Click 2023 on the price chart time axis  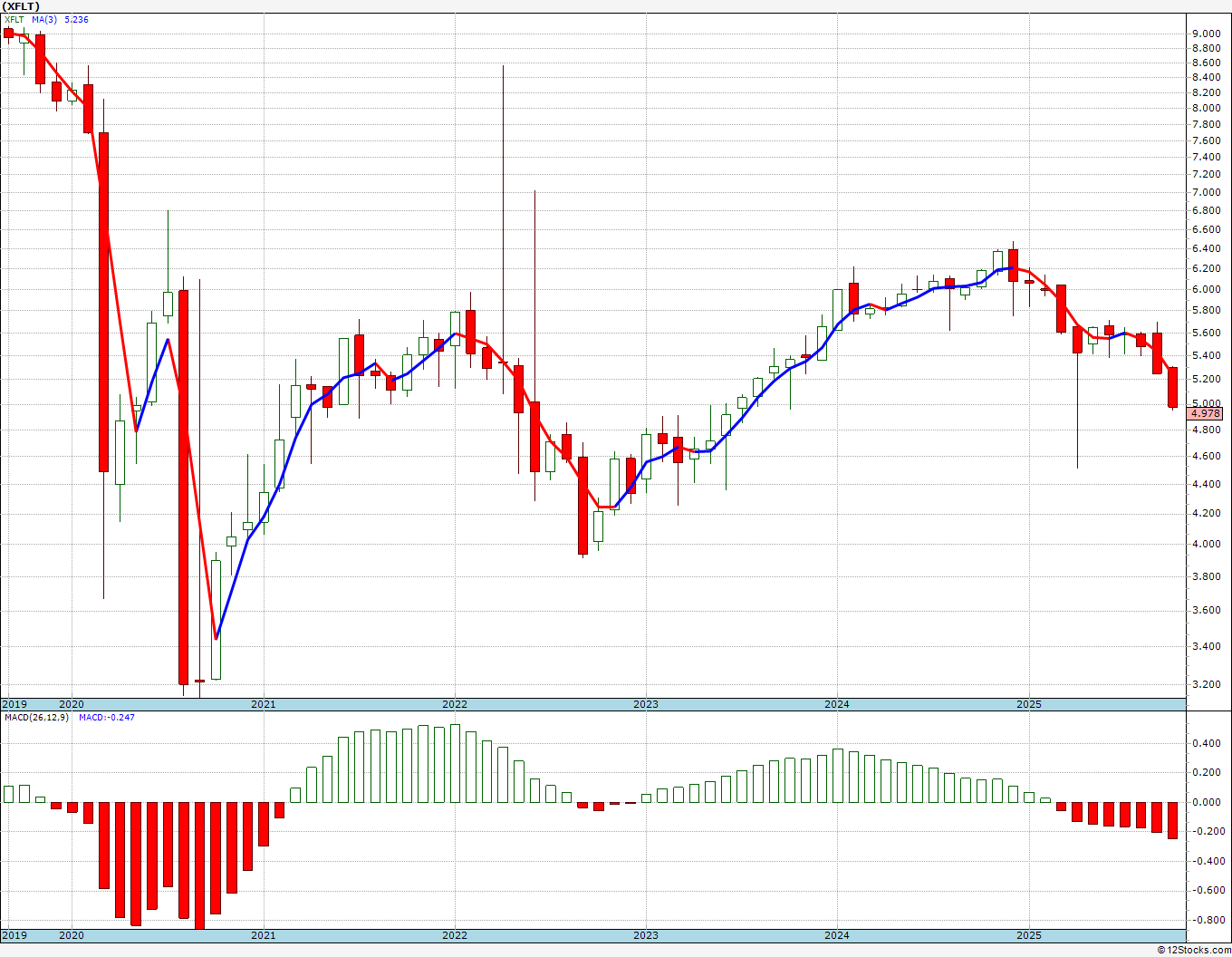(646, 704)
